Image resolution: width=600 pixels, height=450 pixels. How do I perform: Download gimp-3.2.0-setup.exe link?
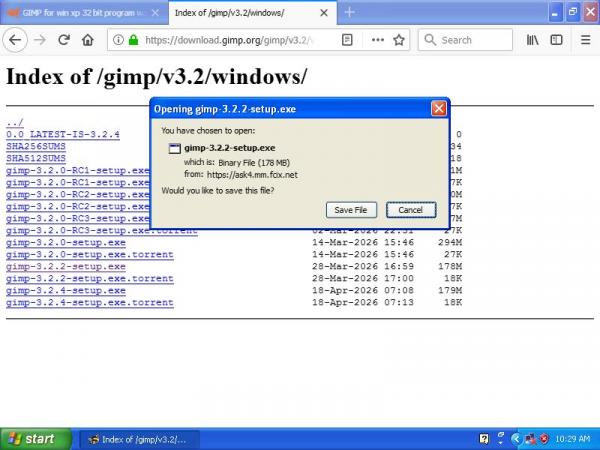66,243
